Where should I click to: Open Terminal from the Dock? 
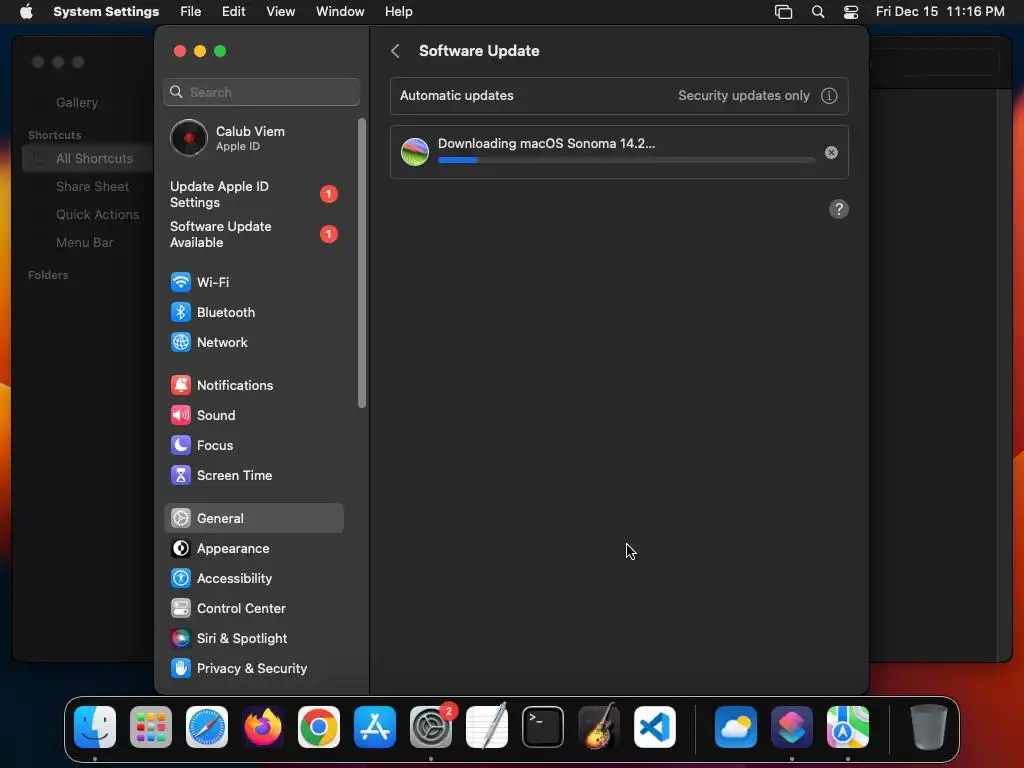(x=543, y=727)
